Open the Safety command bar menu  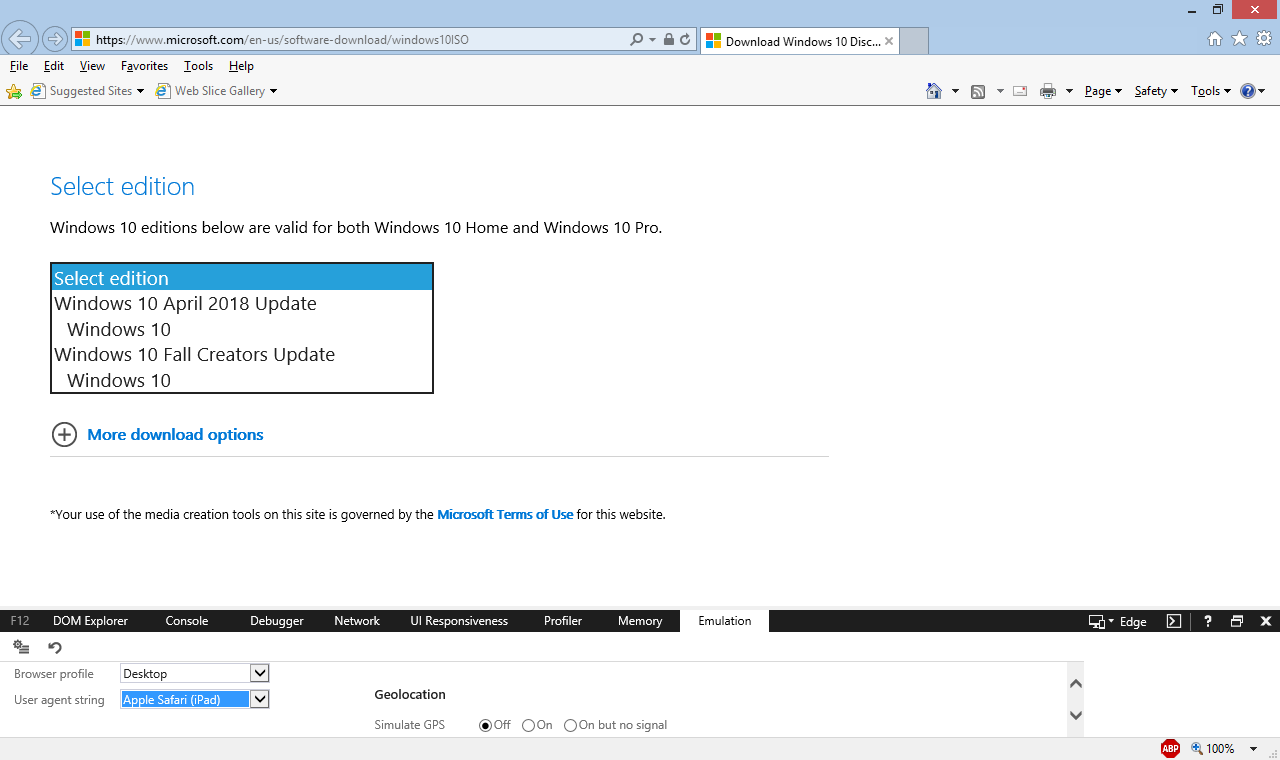pyautogui.click(x=1156, y=91)
